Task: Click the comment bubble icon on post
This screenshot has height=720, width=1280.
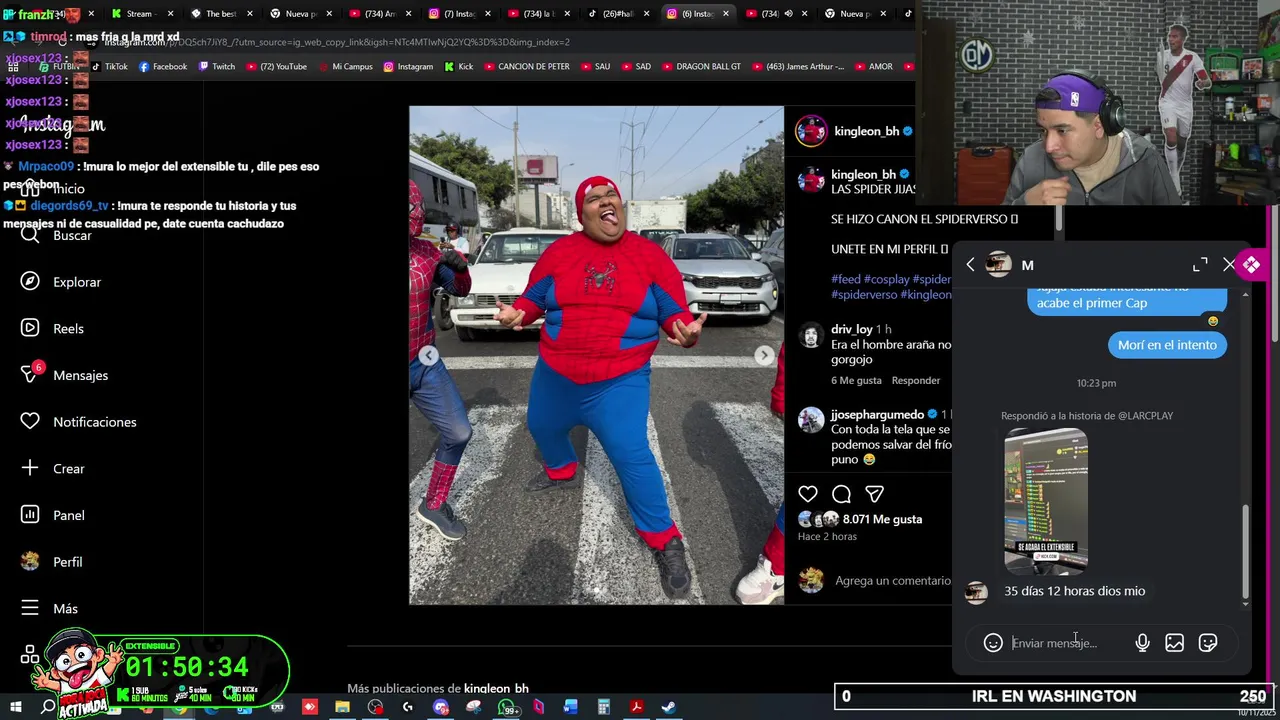Action: [841, 494]
